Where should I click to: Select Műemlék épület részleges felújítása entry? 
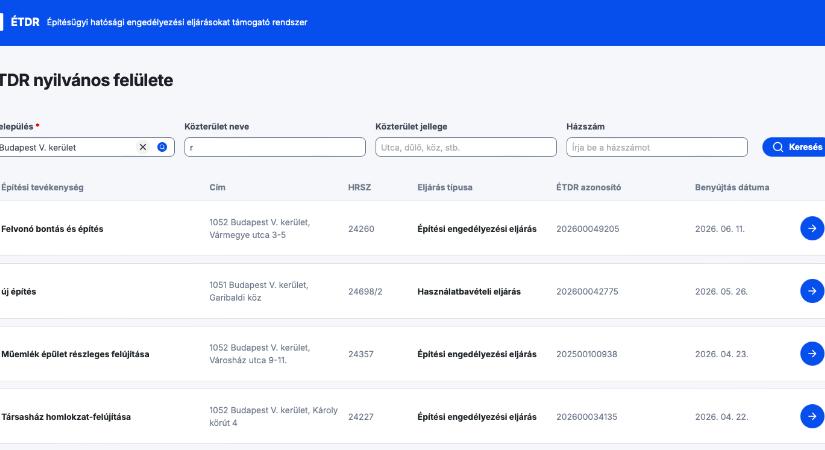point(75,354)
